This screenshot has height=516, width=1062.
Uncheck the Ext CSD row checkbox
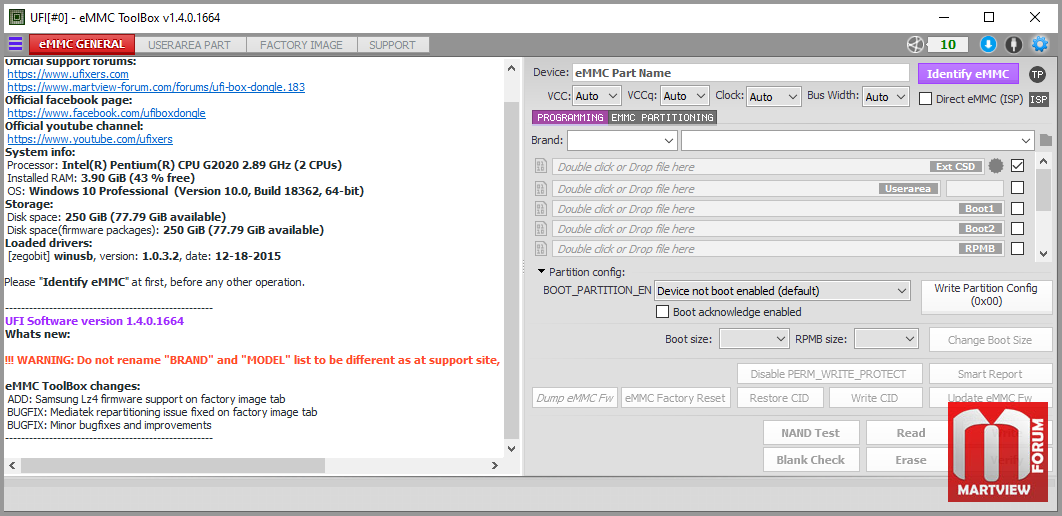point(1017,165)
